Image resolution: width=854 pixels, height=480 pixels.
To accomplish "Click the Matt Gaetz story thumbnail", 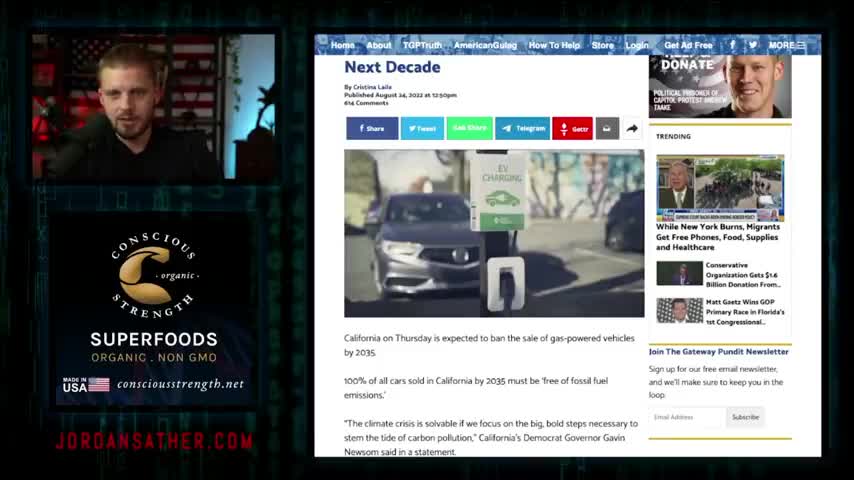I will 679,311.
